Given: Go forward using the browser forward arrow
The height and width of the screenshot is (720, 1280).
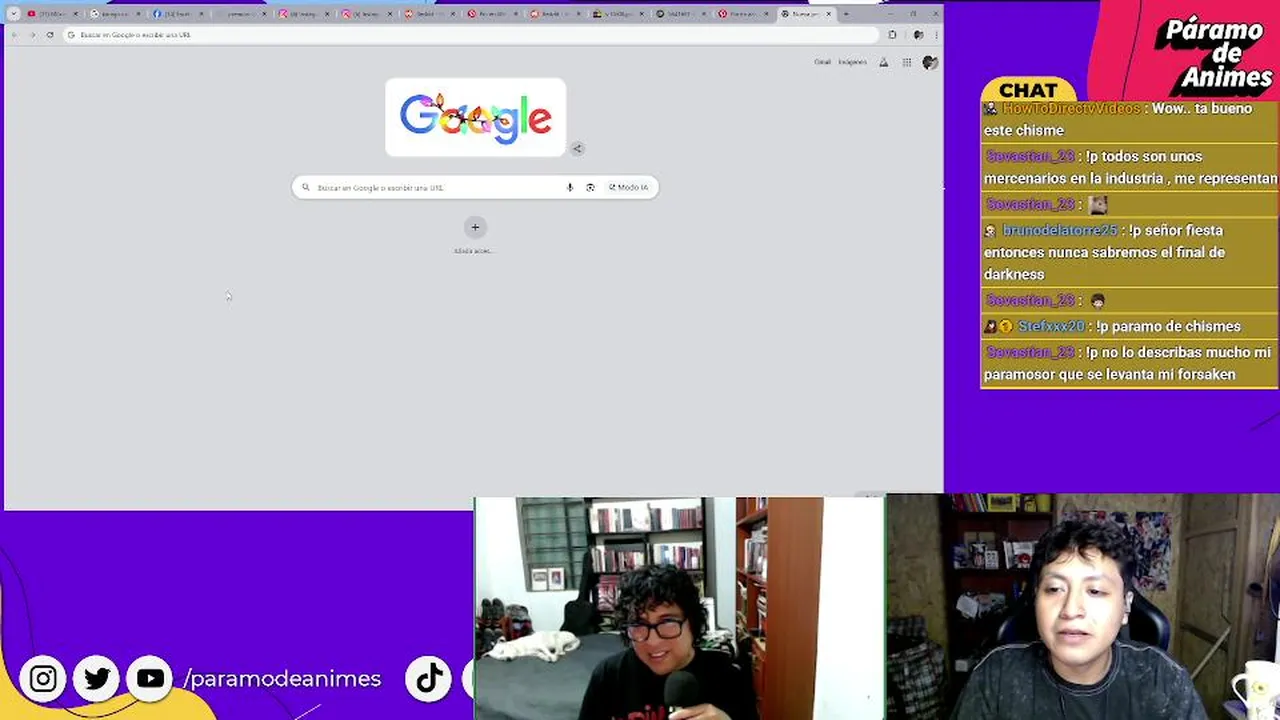Looking at the screenshot, I should coord(32,35).
